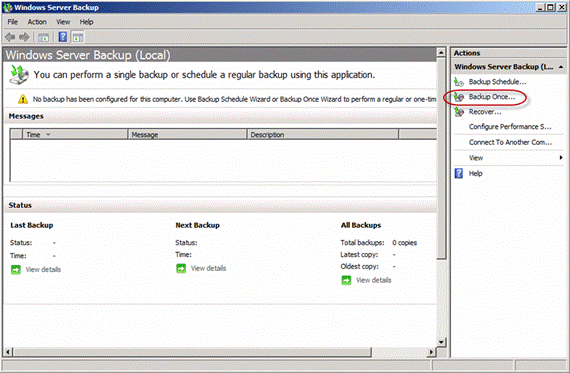The height and width of the screenshot is (373, 570).
Task: Click the 'Next Backup' heading
Action: click(197, 225)
